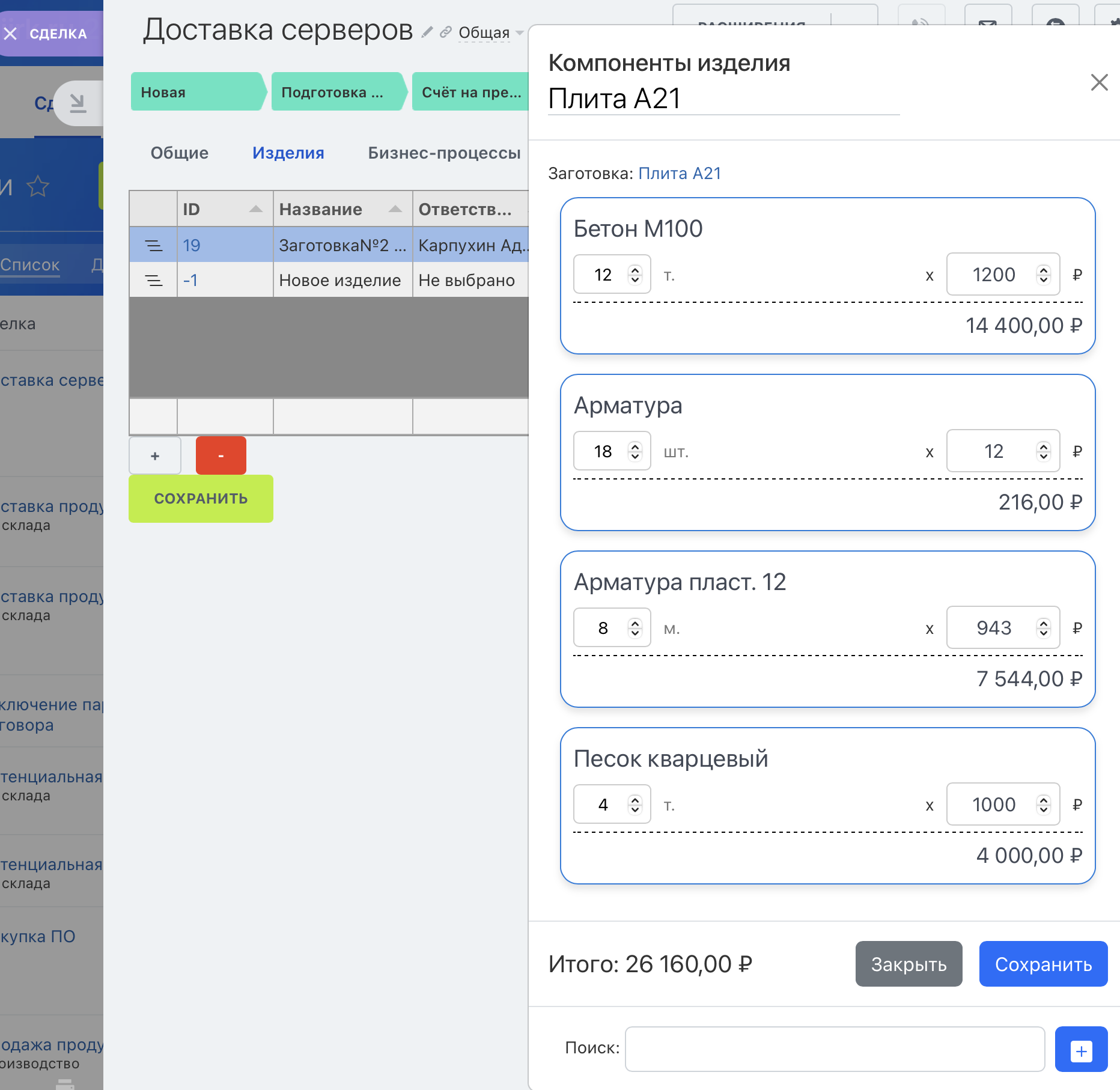1120x1090 pixels.
Task: Sort table by Название column arrow
Action: [x=395, y=209]
